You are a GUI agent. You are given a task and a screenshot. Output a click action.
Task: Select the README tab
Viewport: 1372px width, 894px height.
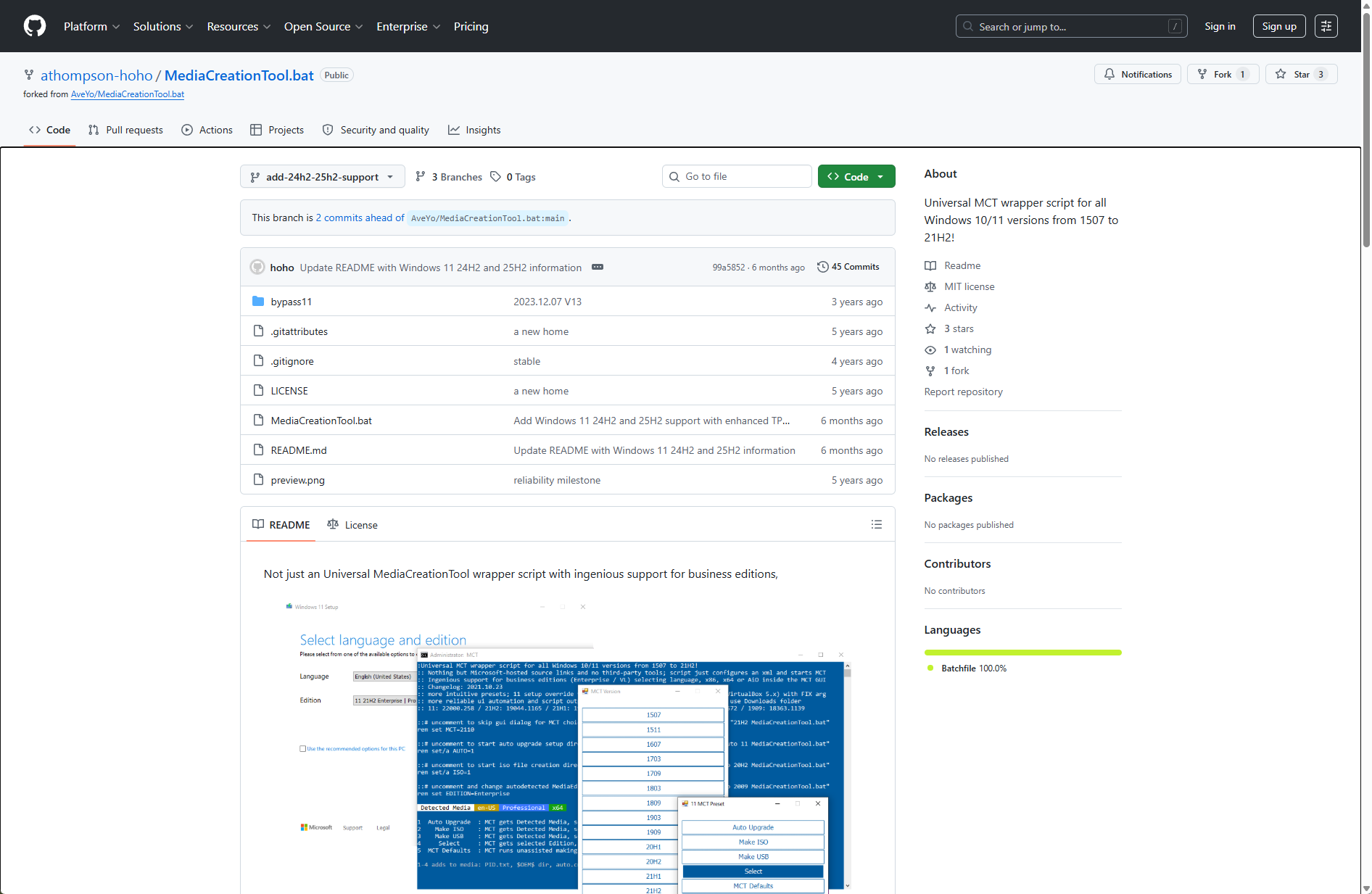click(281, 524)
